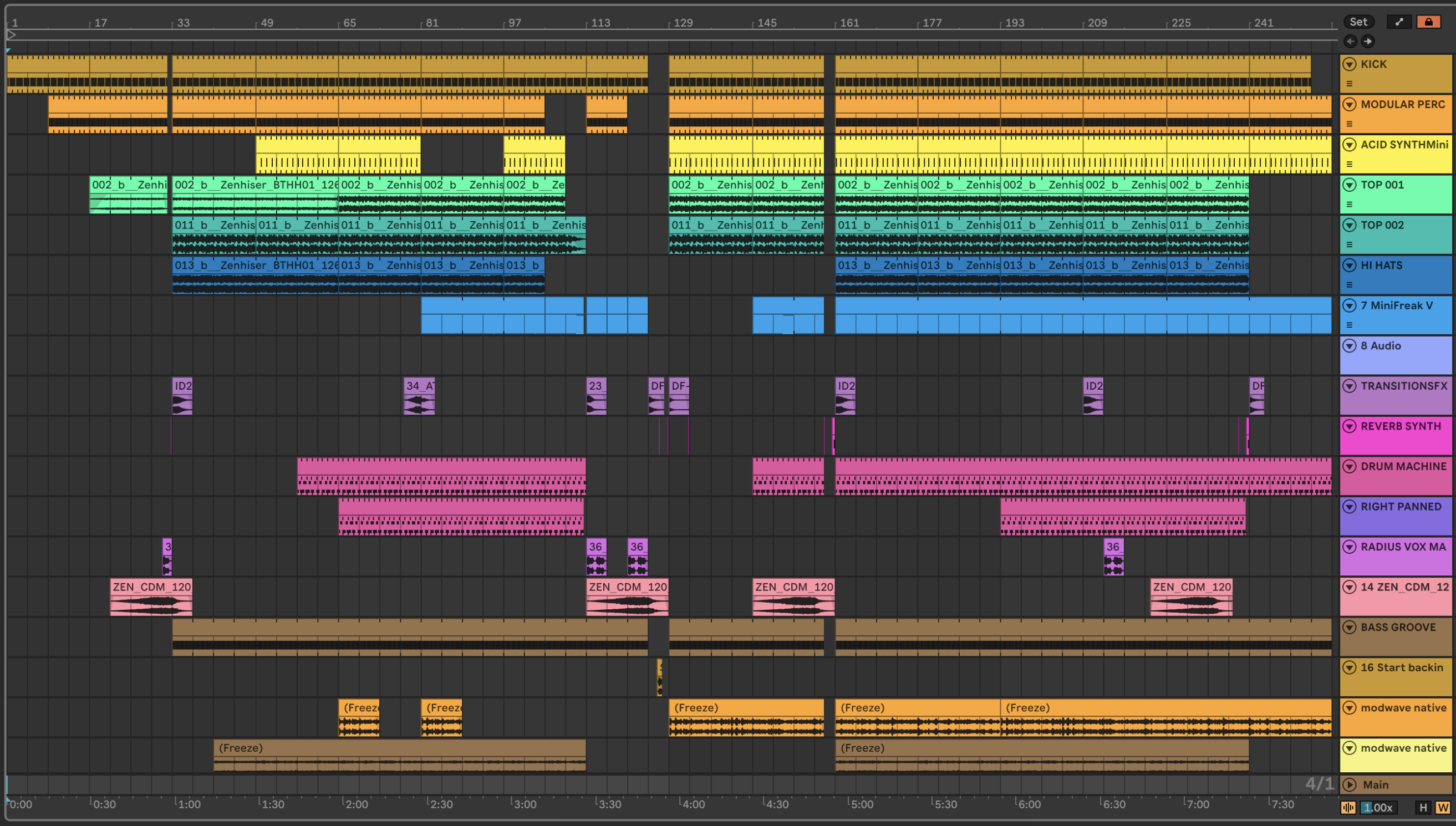
Task: Collapse the ACID SYNTHMini track
Action: (1350, 145)
